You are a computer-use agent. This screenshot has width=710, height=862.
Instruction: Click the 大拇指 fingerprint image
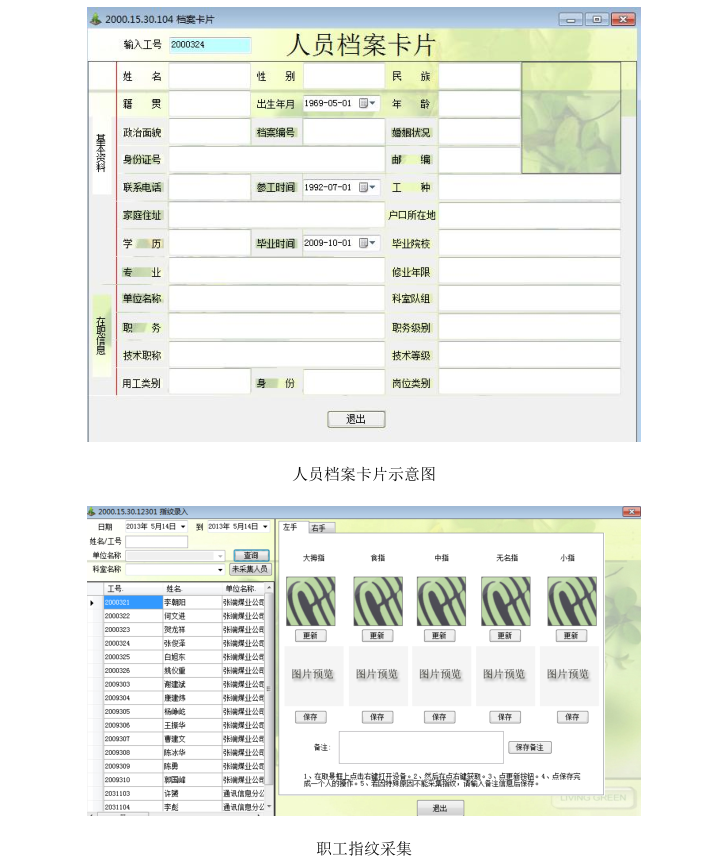click(x=310, y=601)
